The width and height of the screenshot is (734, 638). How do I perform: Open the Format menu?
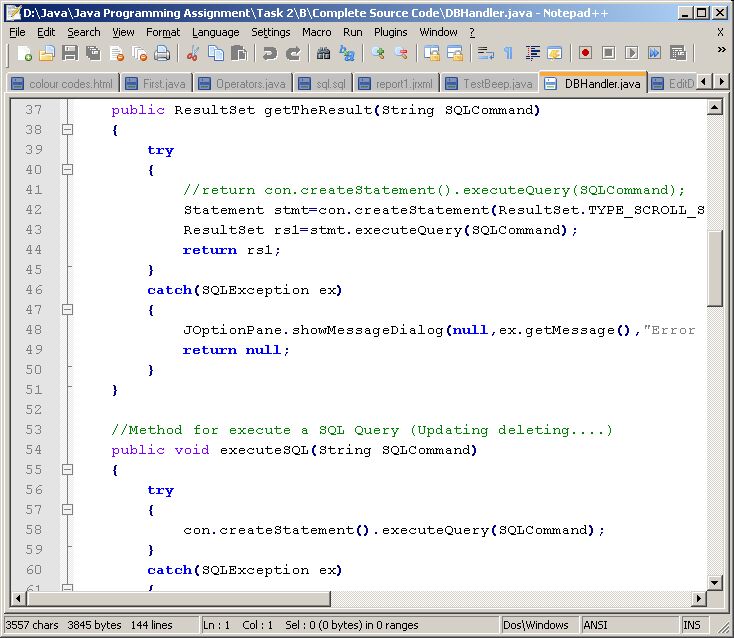(163, 32)
